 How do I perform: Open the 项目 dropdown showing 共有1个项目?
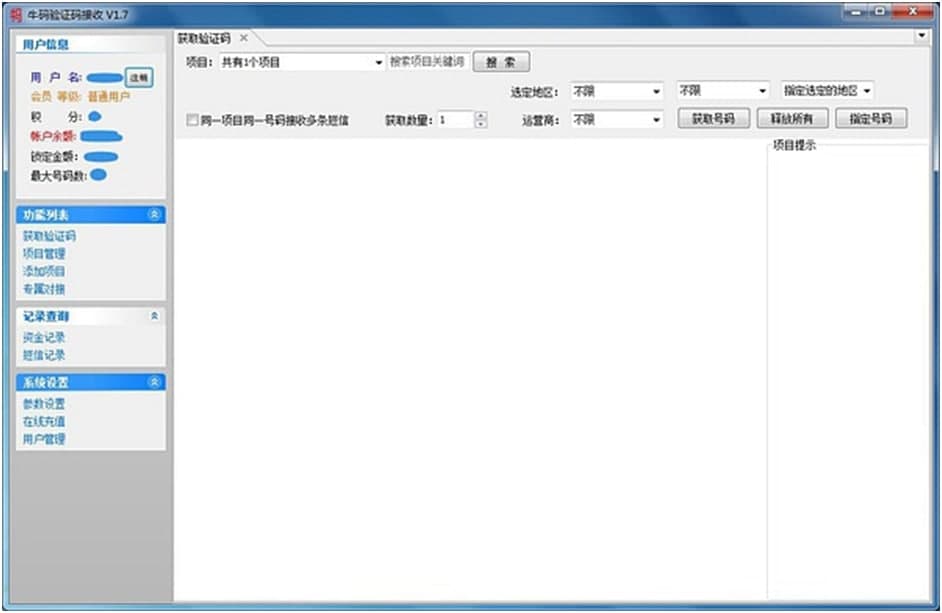pos(302,62)
